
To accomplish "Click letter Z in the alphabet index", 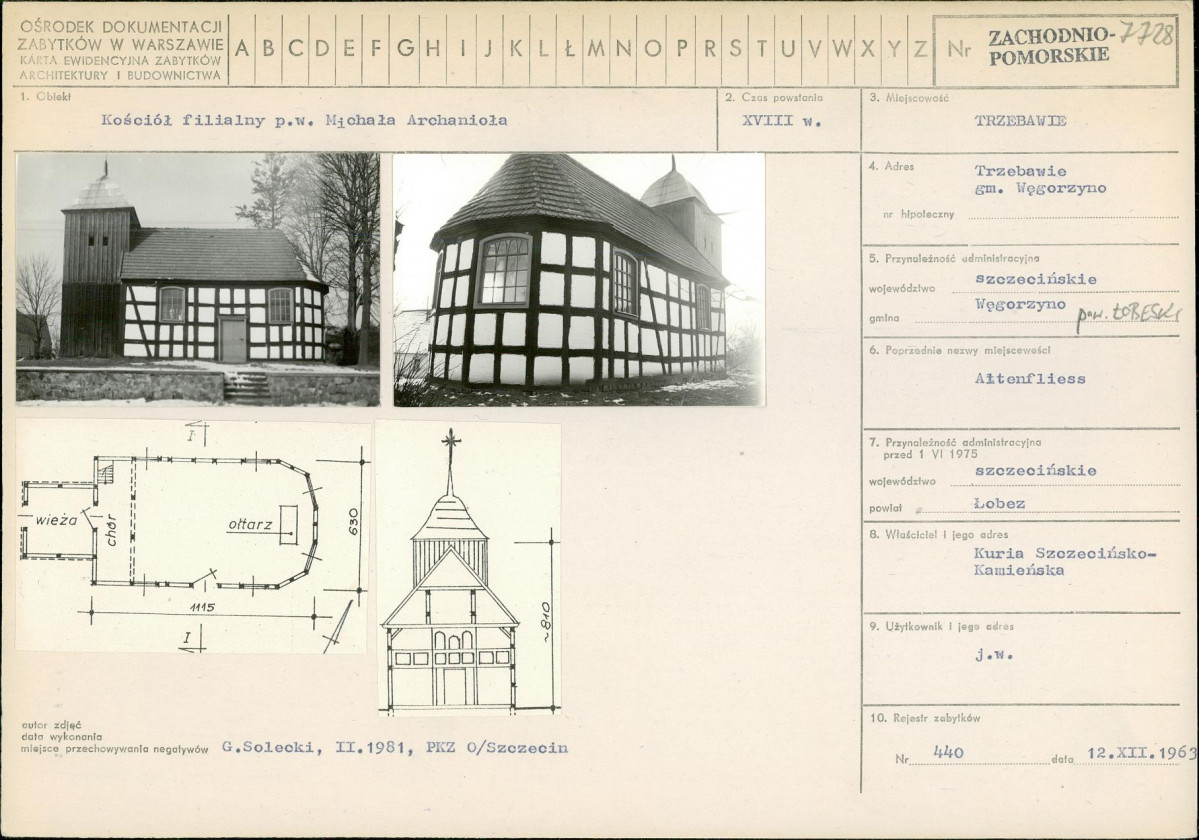I will (919, 48).
